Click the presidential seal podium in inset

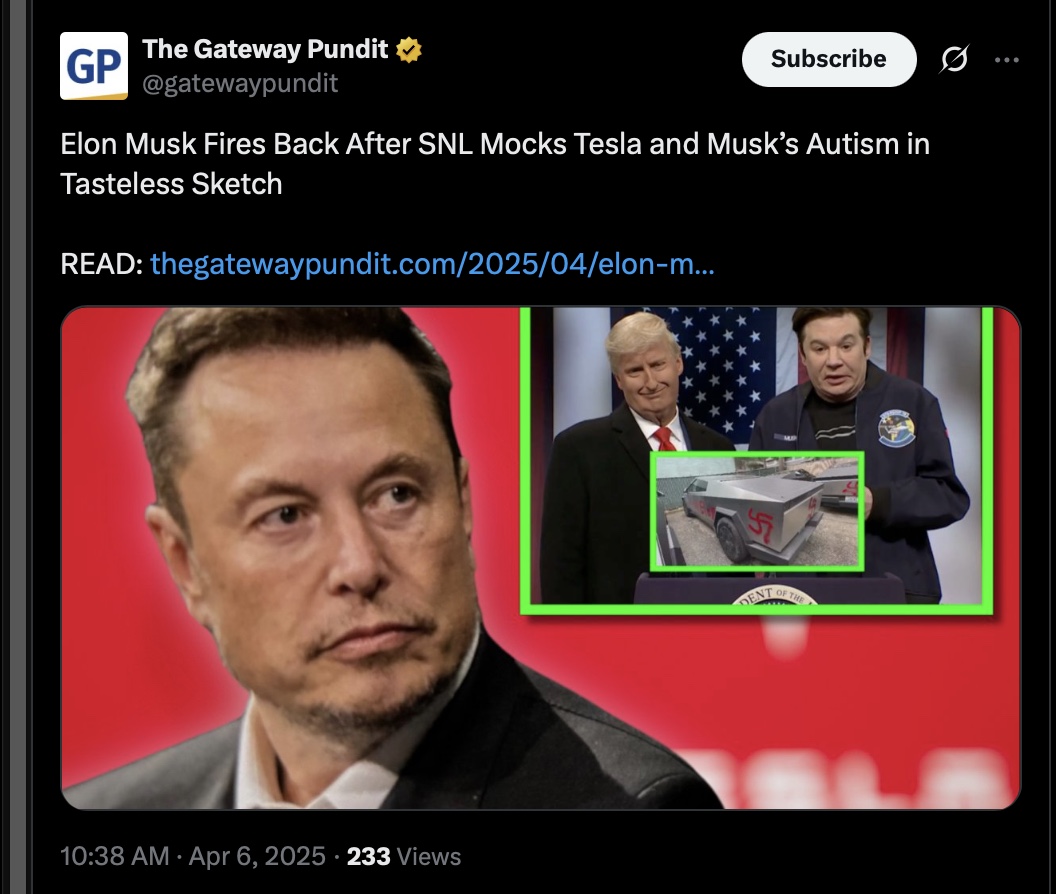click(769, 589)
